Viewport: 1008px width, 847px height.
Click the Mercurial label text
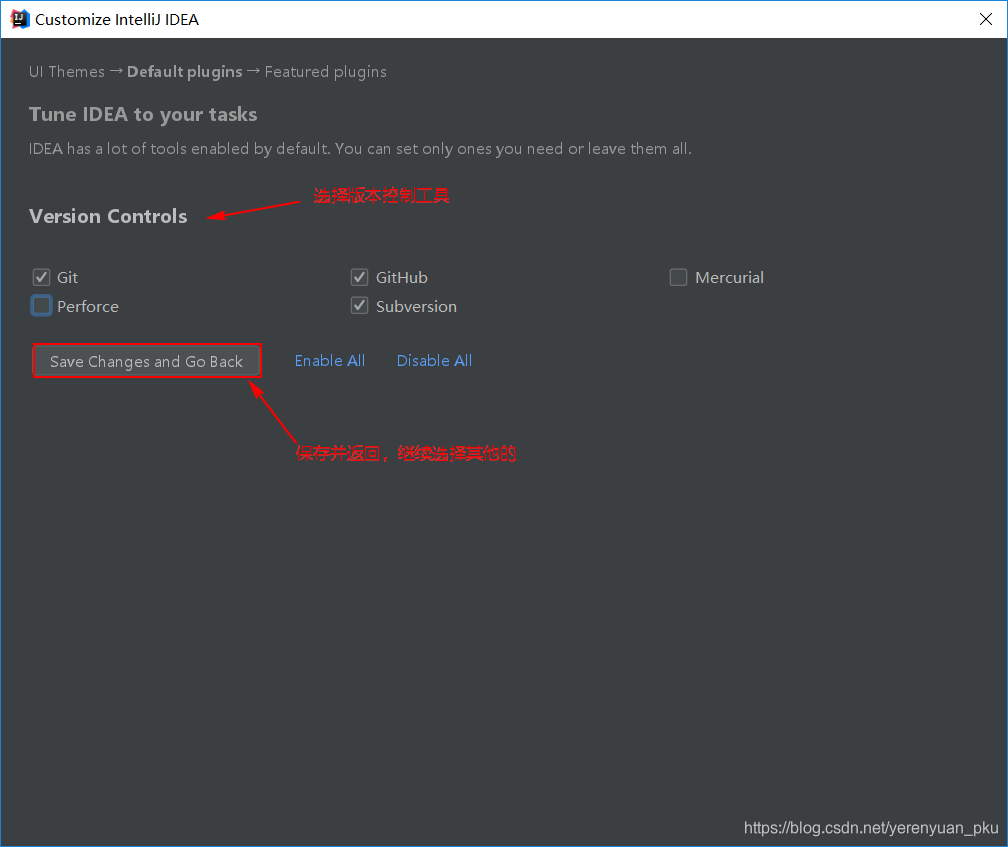(730, 278)
